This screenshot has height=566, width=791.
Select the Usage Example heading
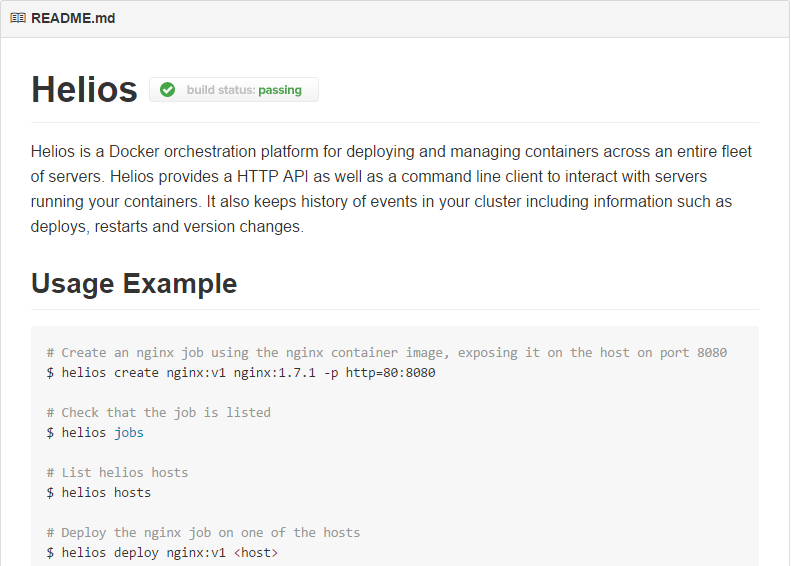point(134,283)
